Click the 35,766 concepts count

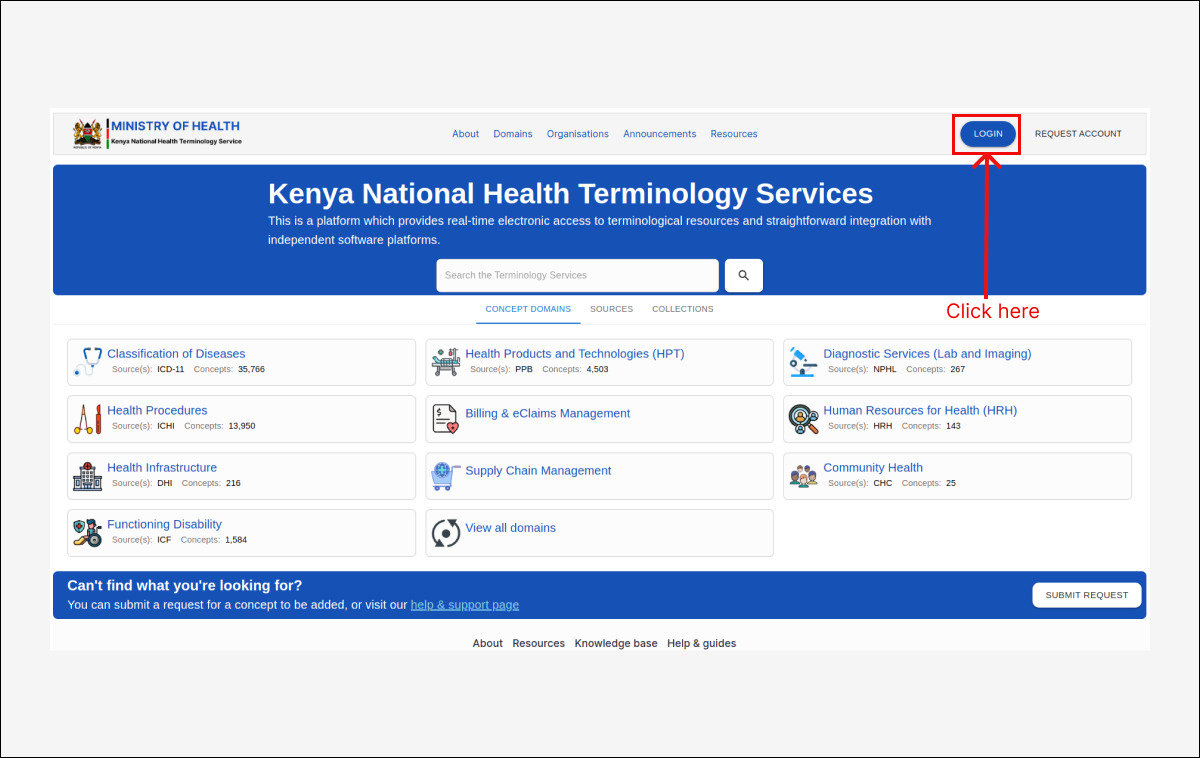coord(251,369)
